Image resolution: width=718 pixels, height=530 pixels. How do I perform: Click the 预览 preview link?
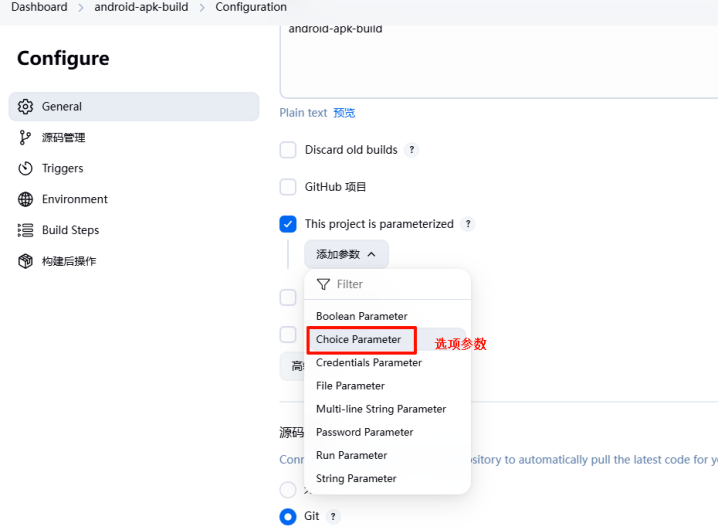tap(344, 113)
